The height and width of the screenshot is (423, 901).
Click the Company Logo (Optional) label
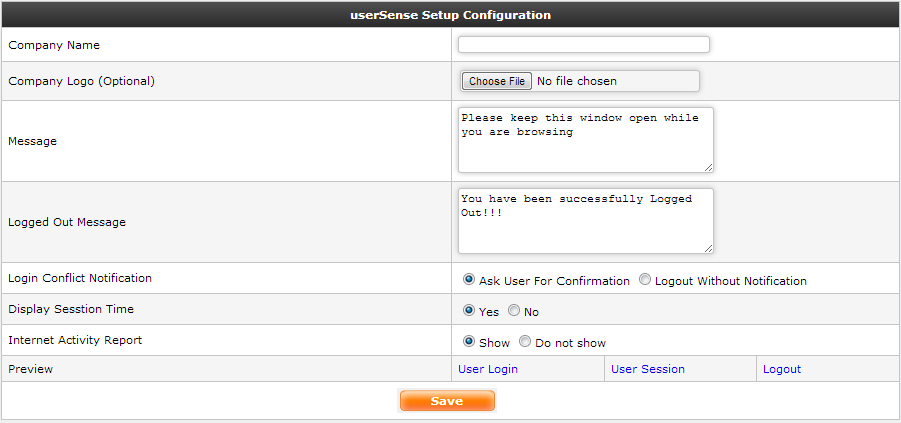click(x=82, y=81)
